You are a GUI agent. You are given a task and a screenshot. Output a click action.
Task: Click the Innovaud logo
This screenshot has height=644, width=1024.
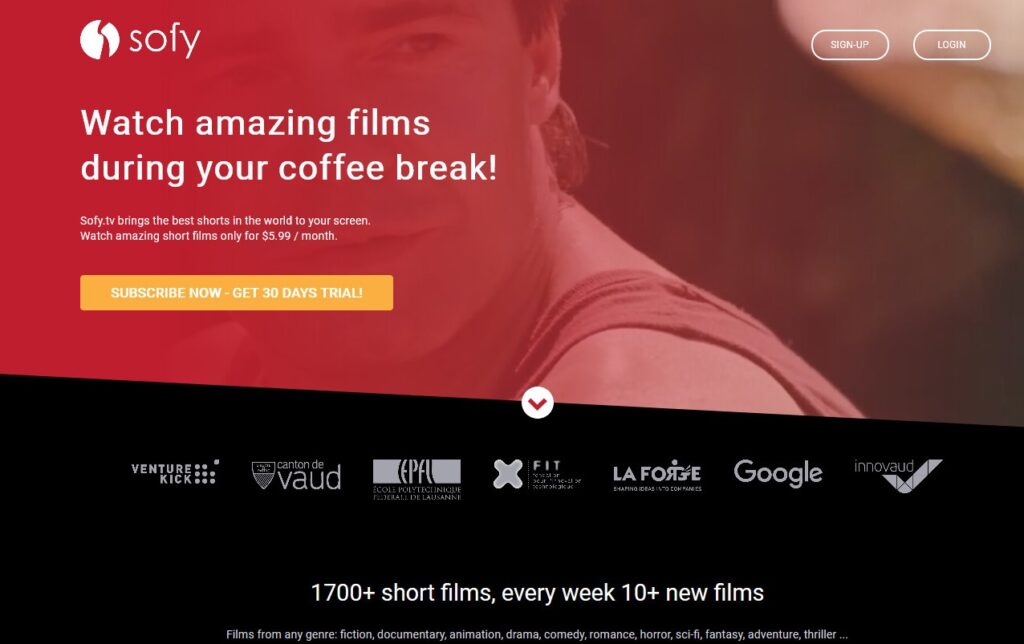tap(898, 475)
